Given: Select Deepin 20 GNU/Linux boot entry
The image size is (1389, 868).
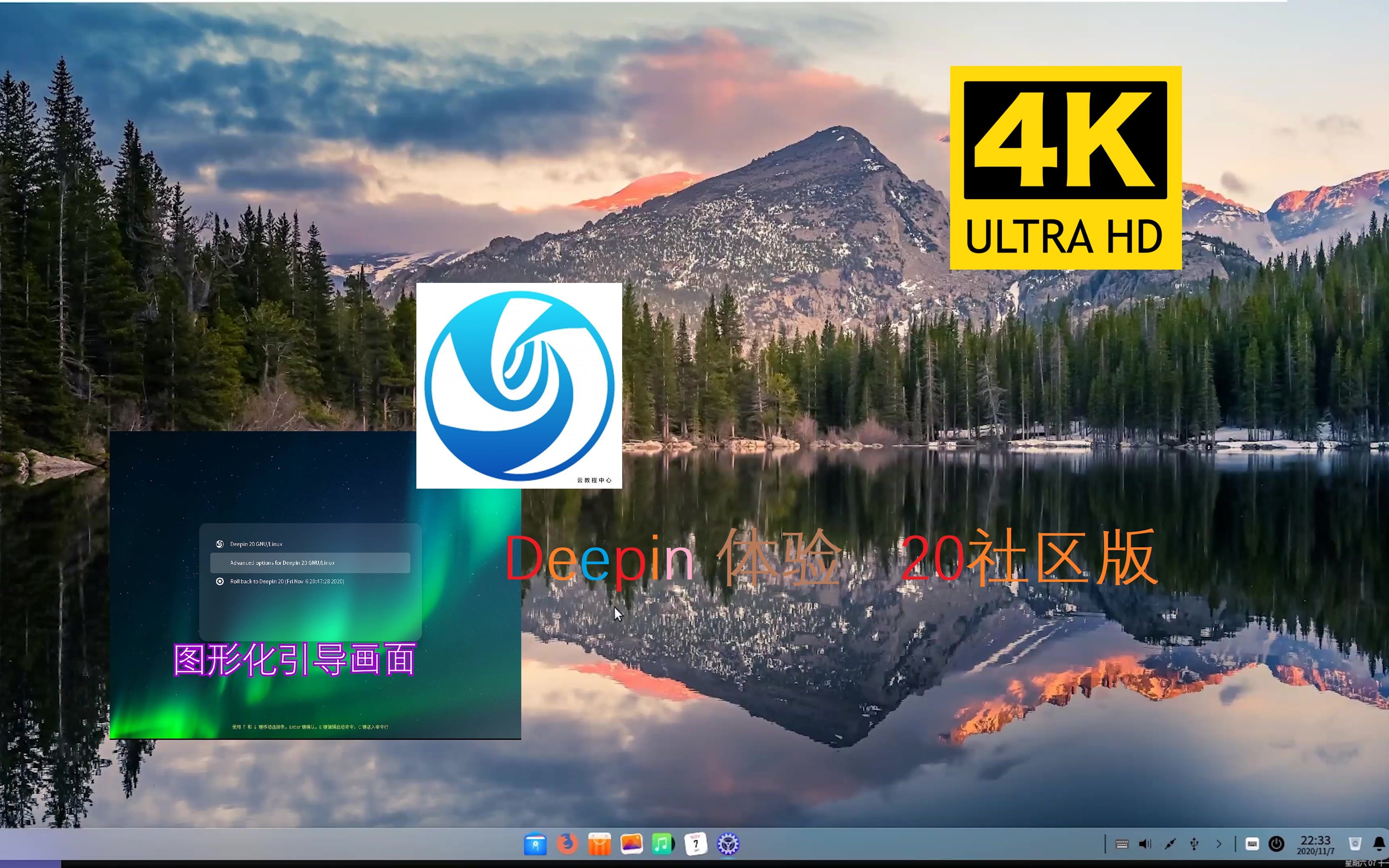Looking at the screenshot, I should [310, 544].
